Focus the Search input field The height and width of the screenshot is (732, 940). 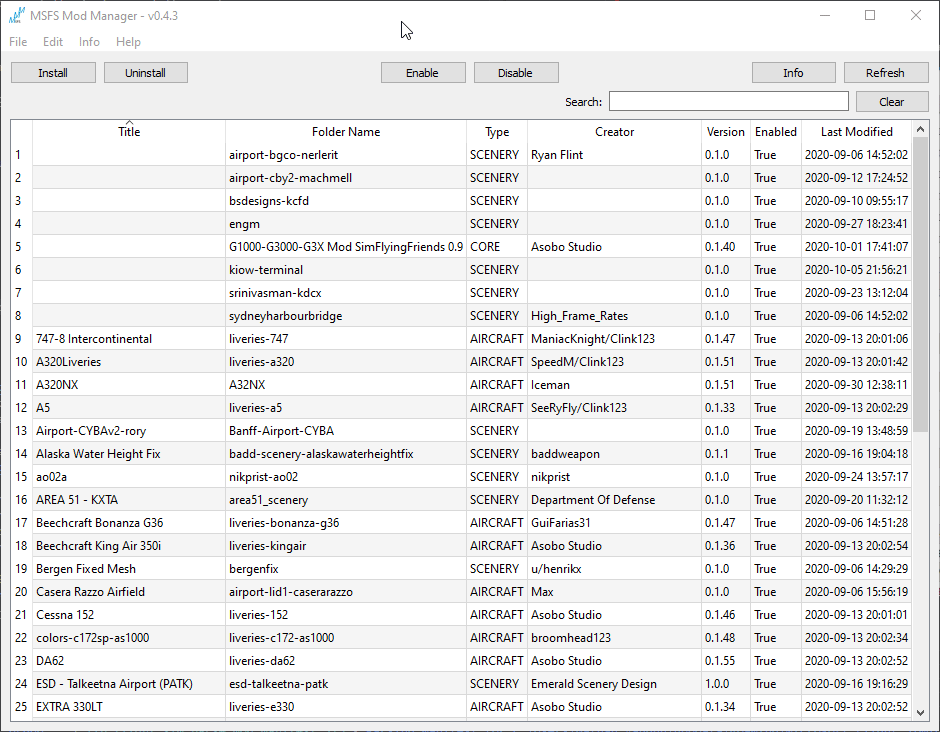729,101
